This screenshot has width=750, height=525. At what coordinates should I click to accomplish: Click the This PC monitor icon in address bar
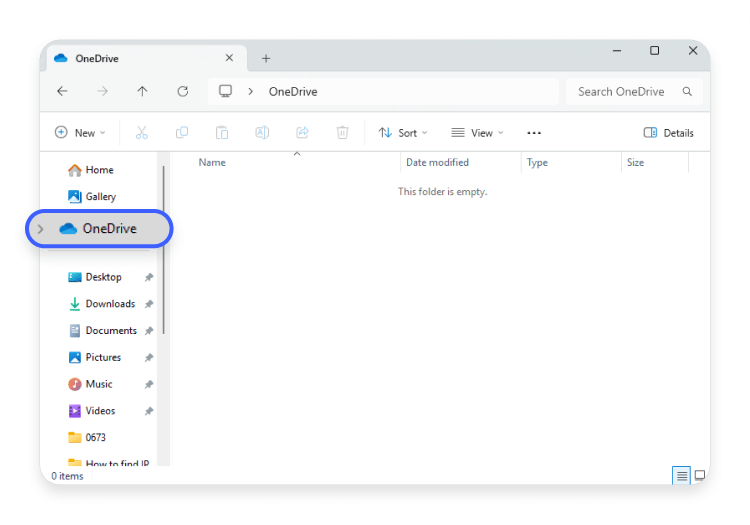[225, 91]
